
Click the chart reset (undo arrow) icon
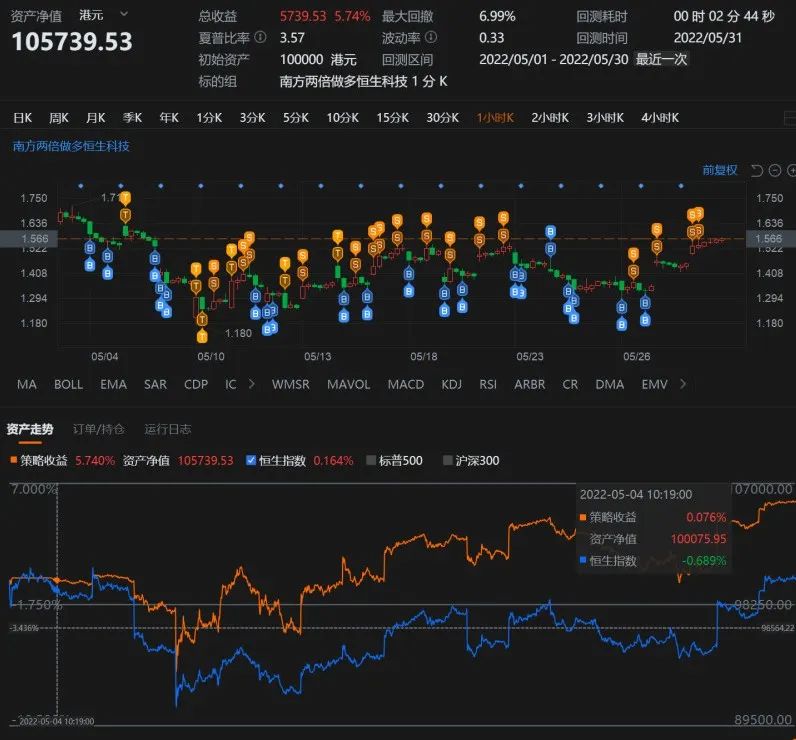757,171
